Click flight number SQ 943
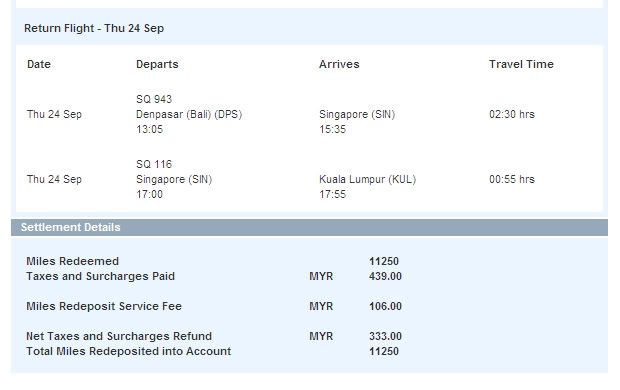The width and height of the screenshot is (620, 390). tap(154, 99)
